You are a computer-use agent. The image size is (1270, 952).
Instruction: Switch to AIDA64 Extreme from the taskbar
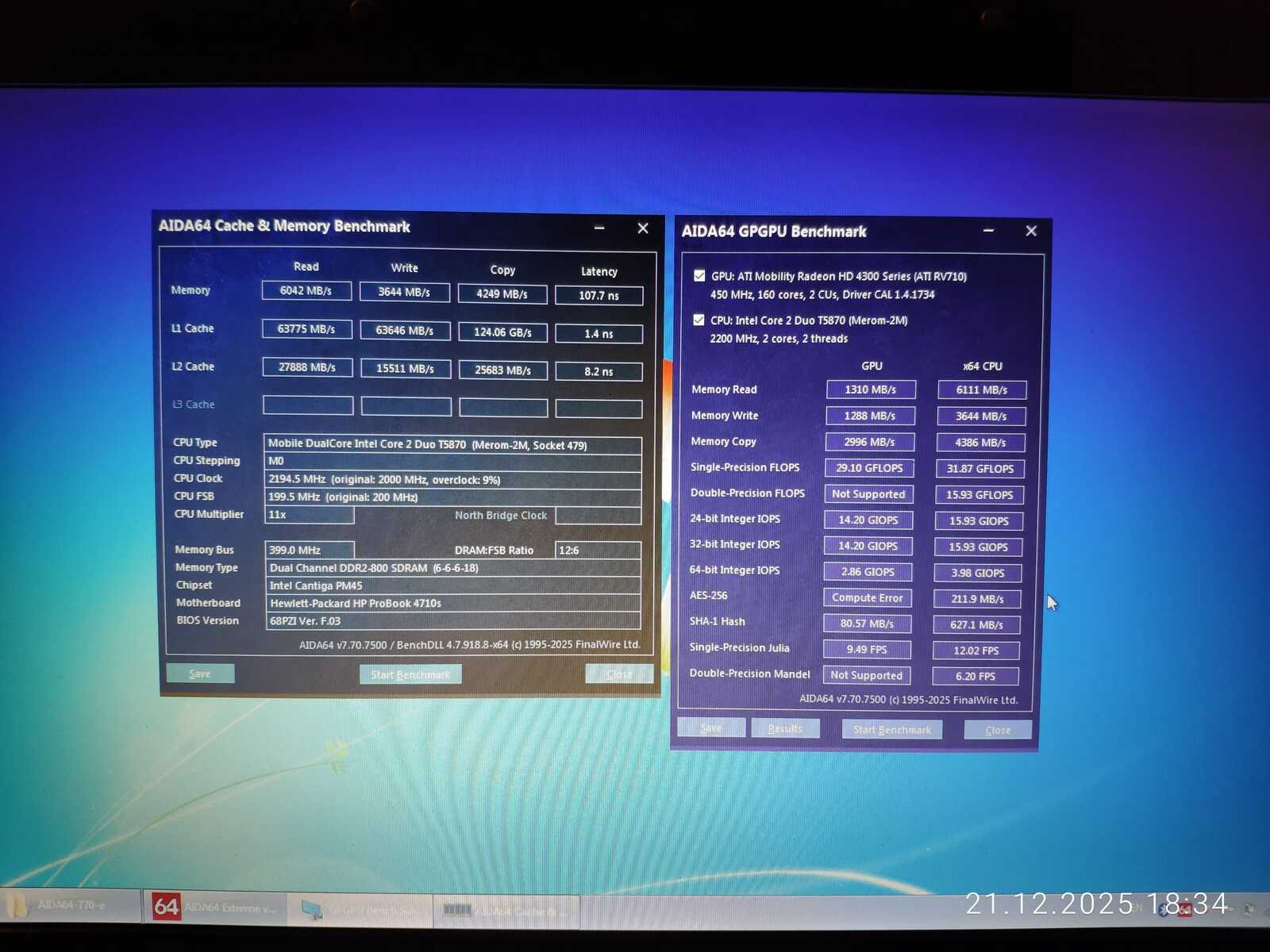coord(215,907)
